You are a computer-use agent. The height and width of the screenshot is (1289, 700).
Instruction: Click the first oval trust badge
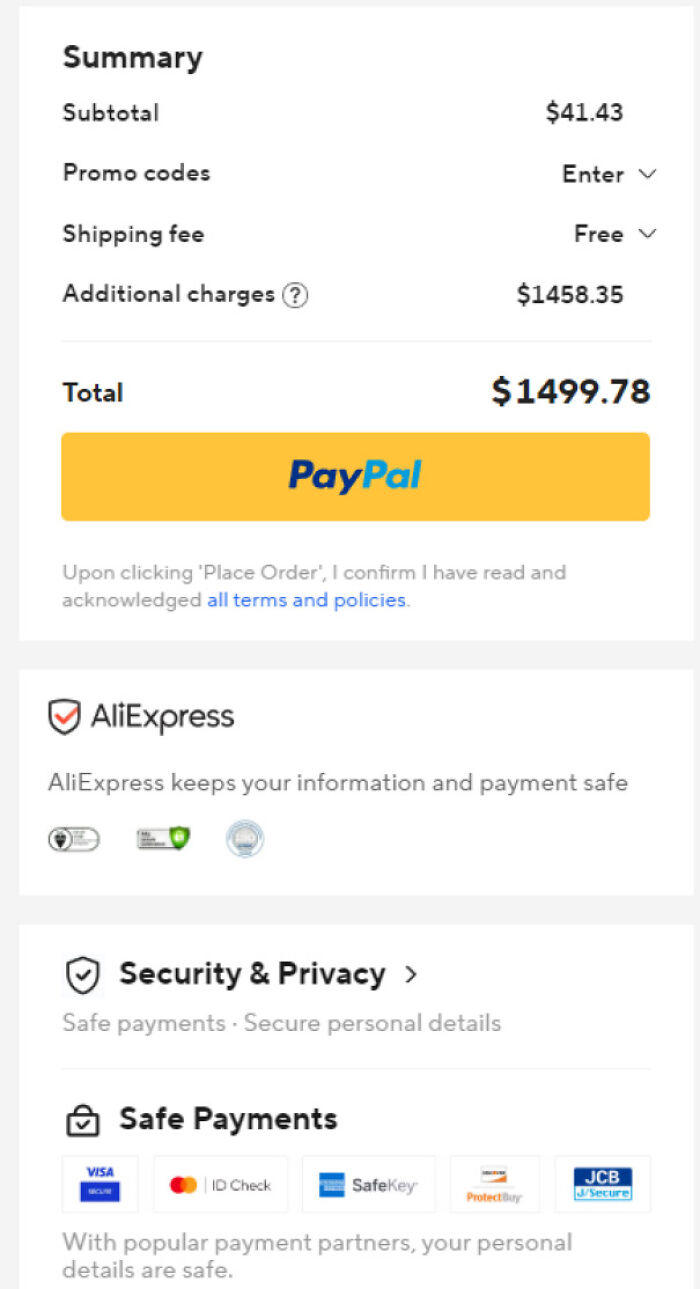click(74, 839)
